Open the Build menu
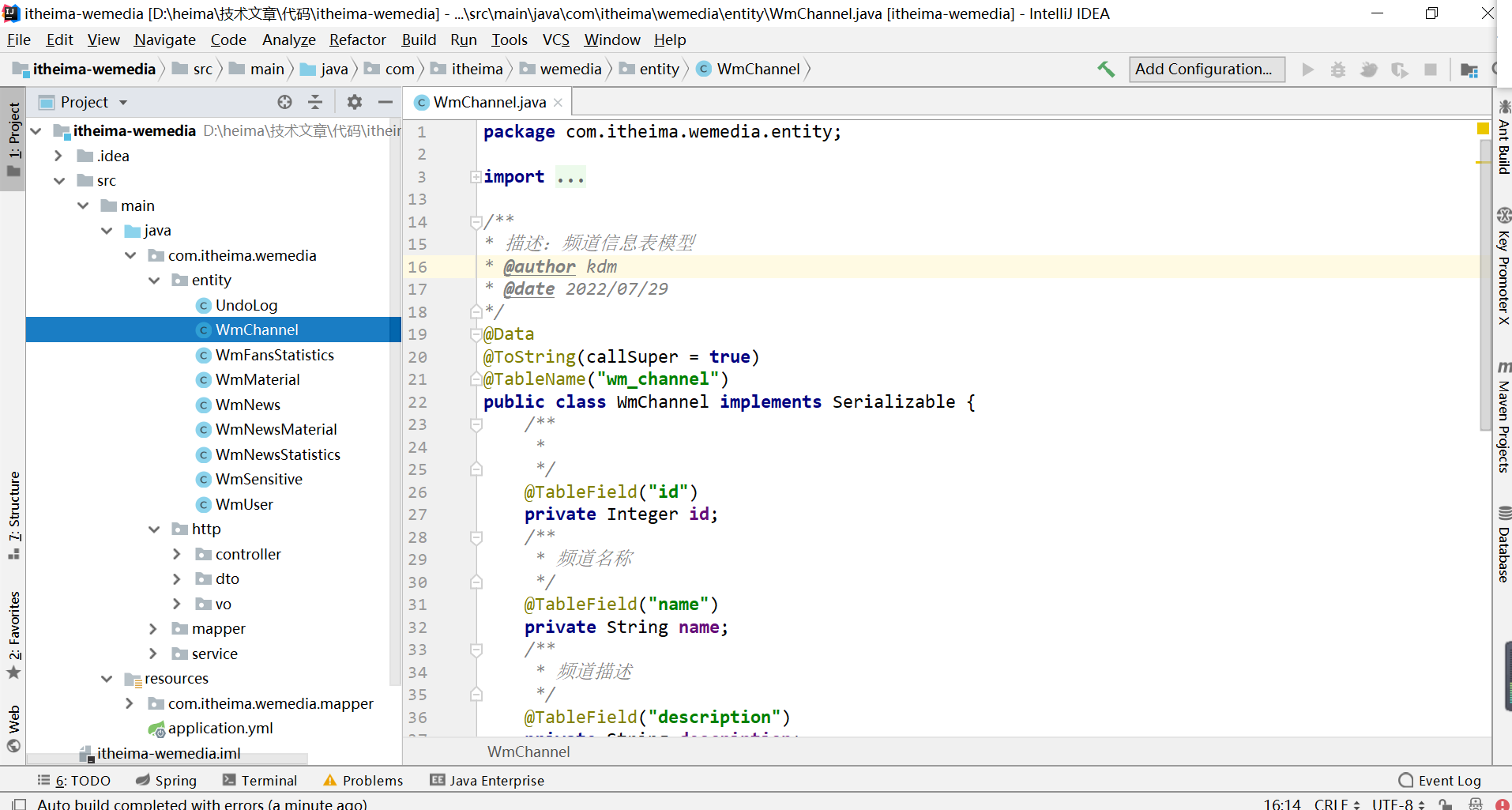Image resolution: width=1512 pixels, height=810 pixels. [419, 40]
